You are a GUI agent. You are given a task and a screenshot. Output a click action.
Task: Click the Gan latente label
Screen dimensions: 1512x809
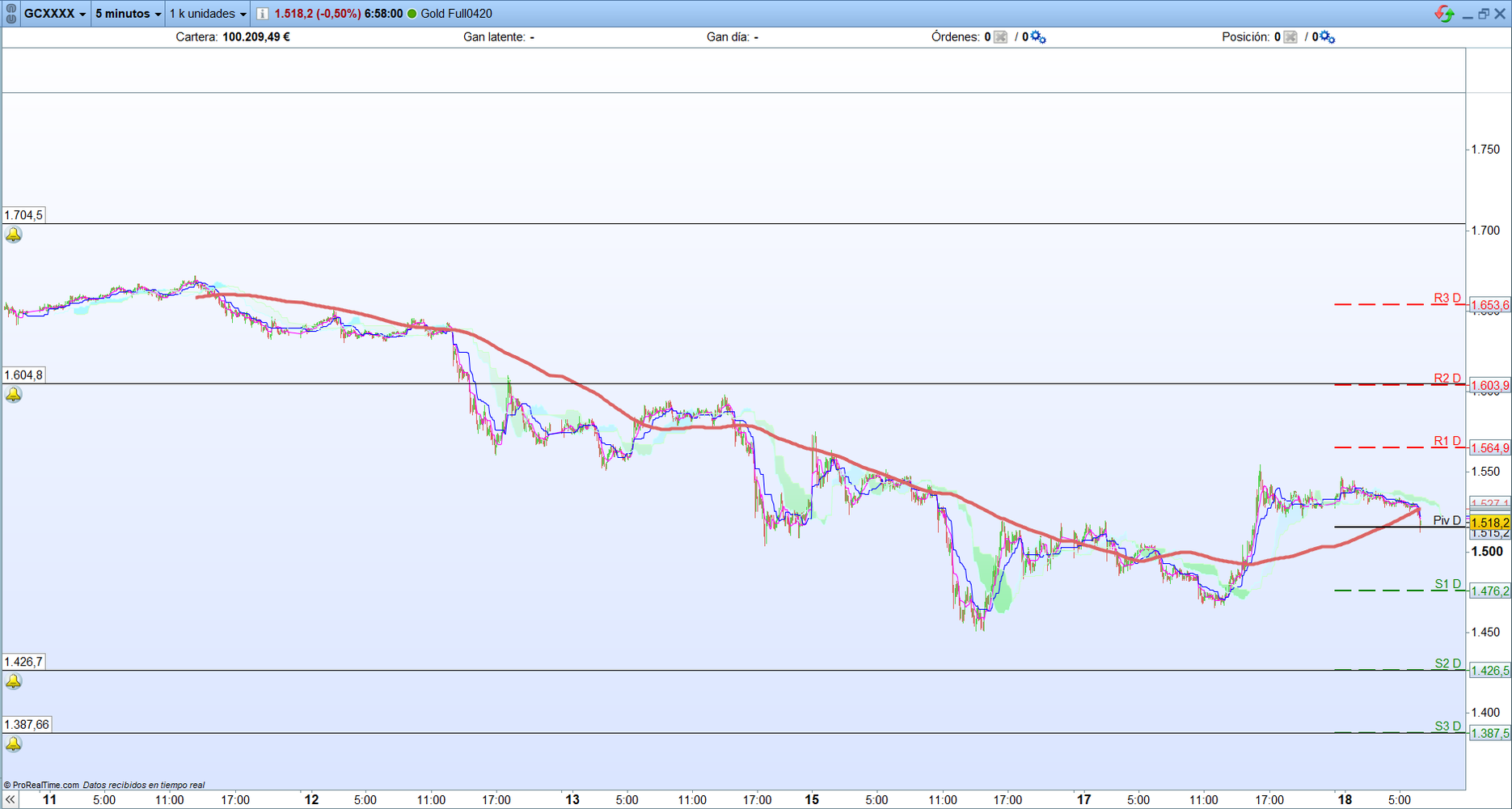tap(494, 37)
